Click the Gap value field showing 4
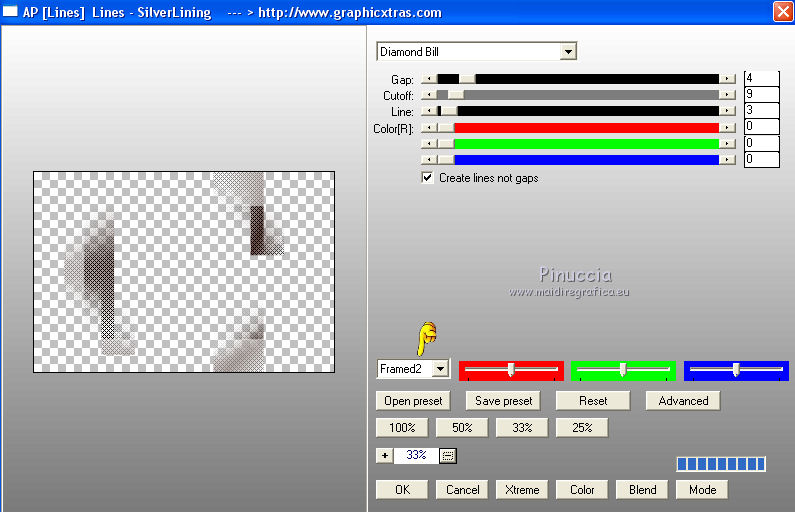The height and width of the screenshot is (512, 795). (762, 79)
